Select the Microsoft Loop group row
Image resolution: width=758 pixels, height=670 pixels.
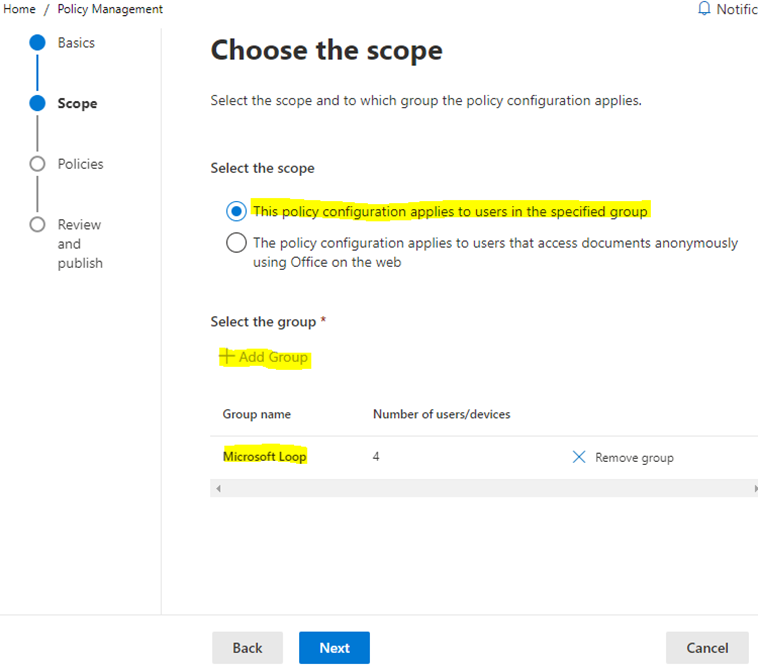265,457
